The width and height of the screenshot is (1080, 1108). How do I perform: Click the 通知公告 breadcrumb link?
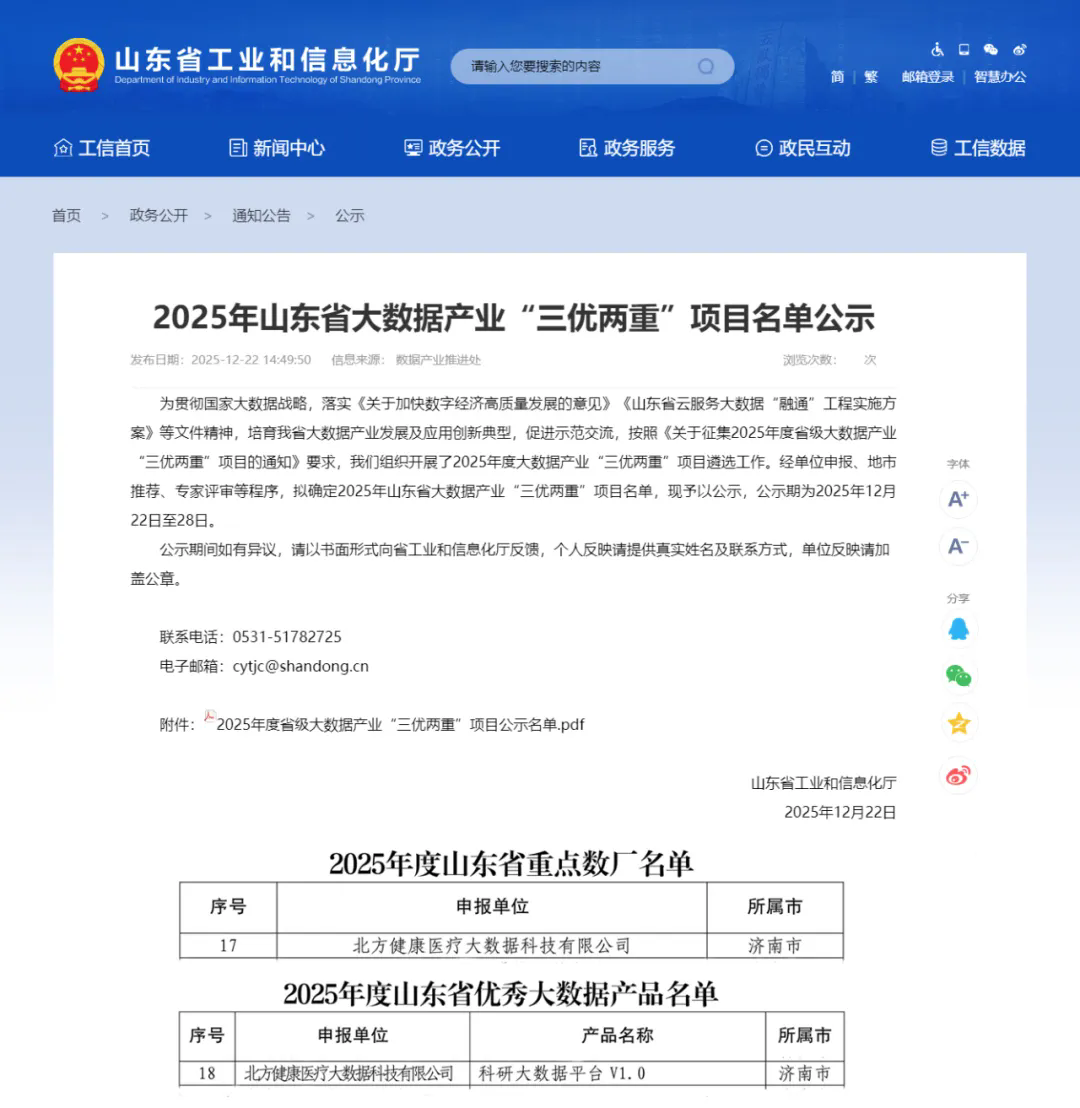coord(261,215)
